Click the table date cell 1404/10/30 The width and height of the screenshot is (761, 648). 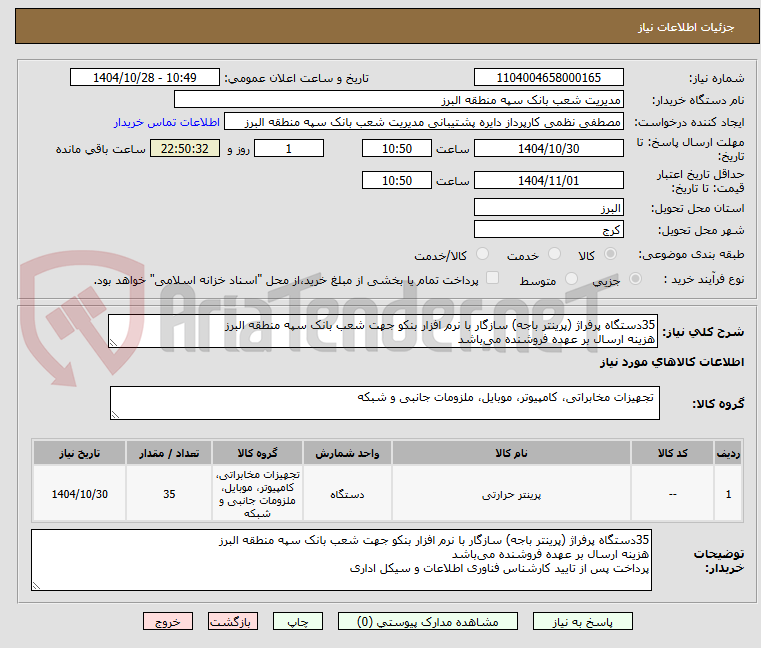pos(80,494)
